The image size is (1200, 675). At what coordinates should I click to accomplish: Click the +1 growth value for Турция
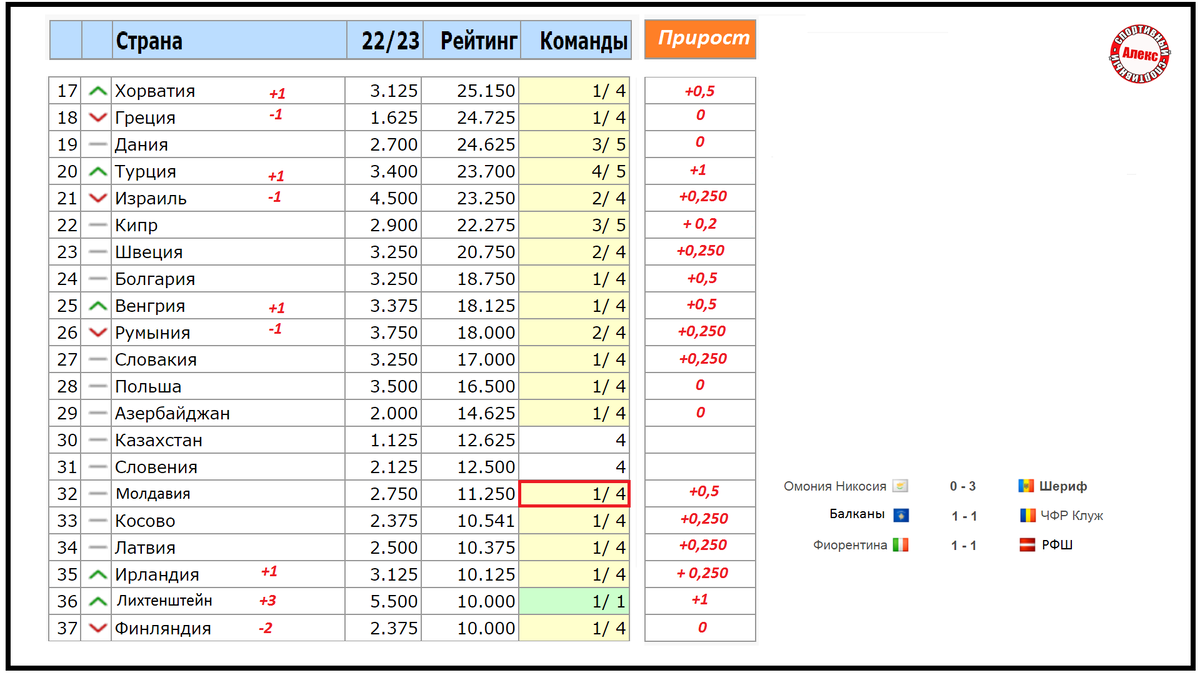698,171
